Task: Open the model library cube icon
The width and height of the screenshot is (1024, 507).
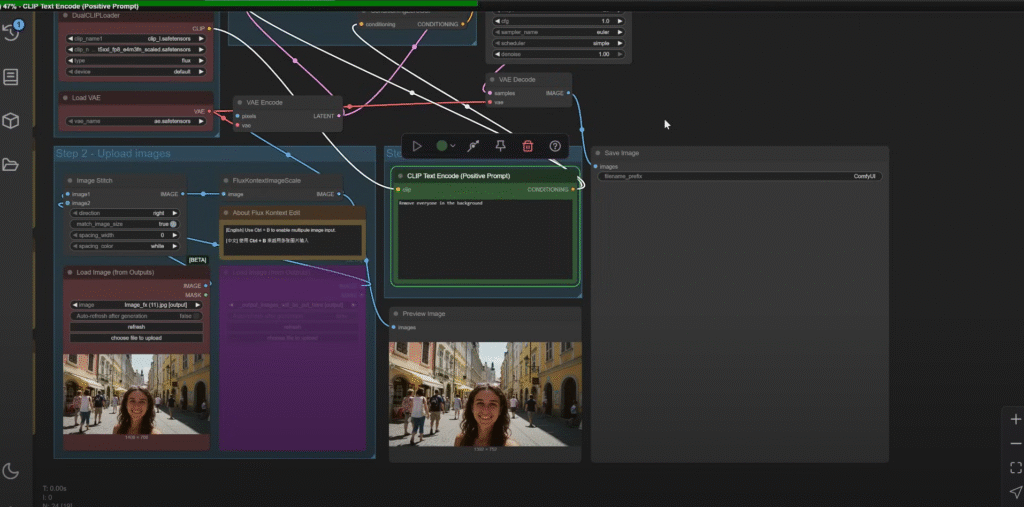Action: pyautogui.click(x=10, y=121)
